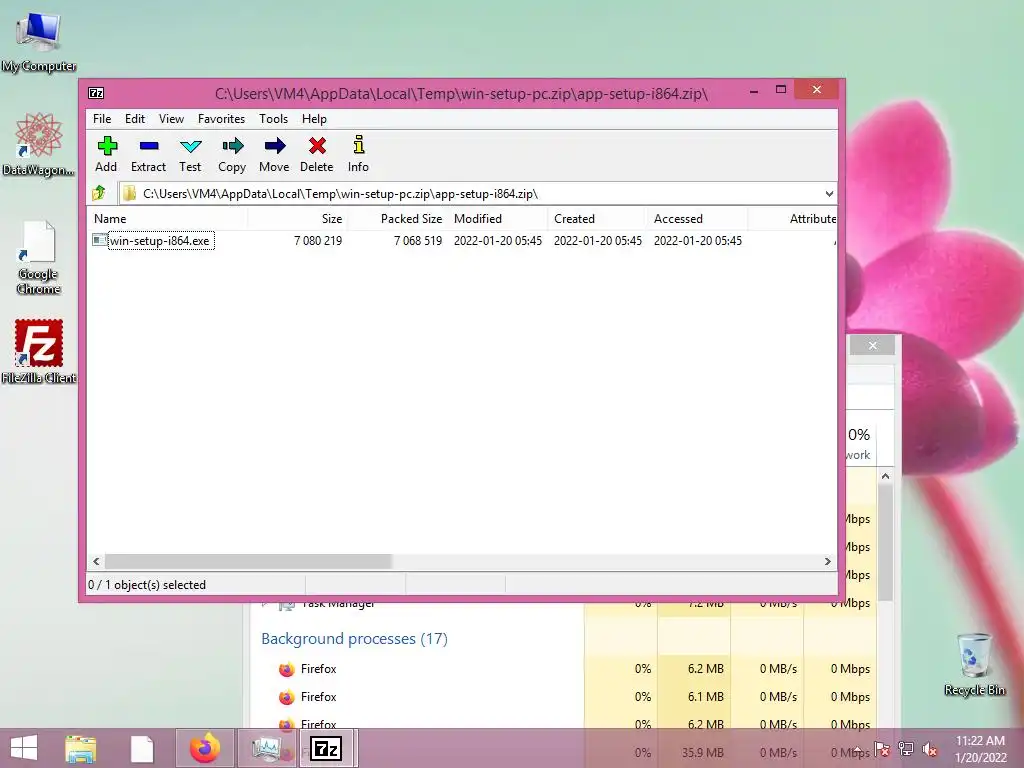1024x768 pixels.
Task: Expand the address path dropdown arrow
Action: (x=829, y=194)
